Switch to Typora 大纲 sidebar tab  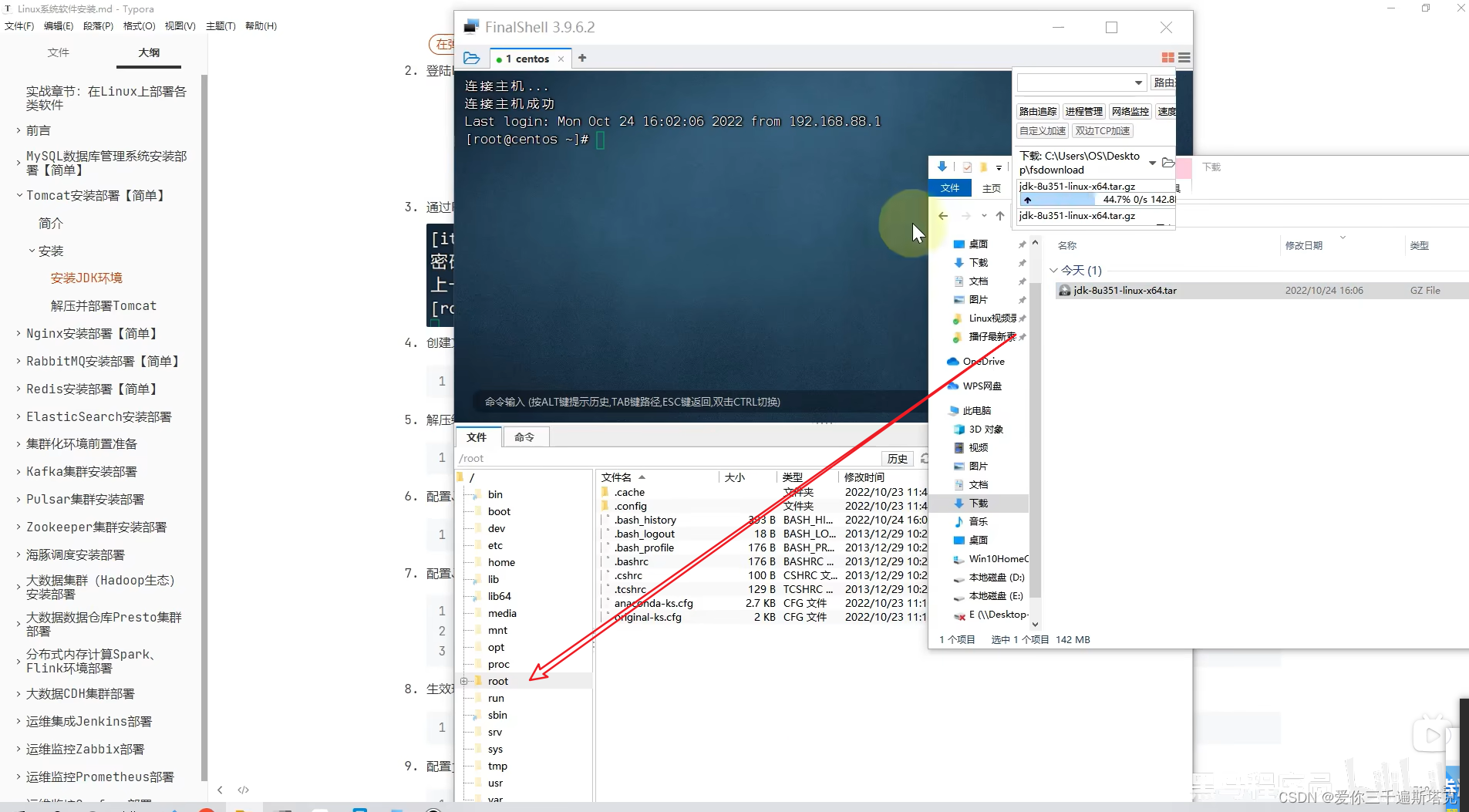[x=149, y=52]
